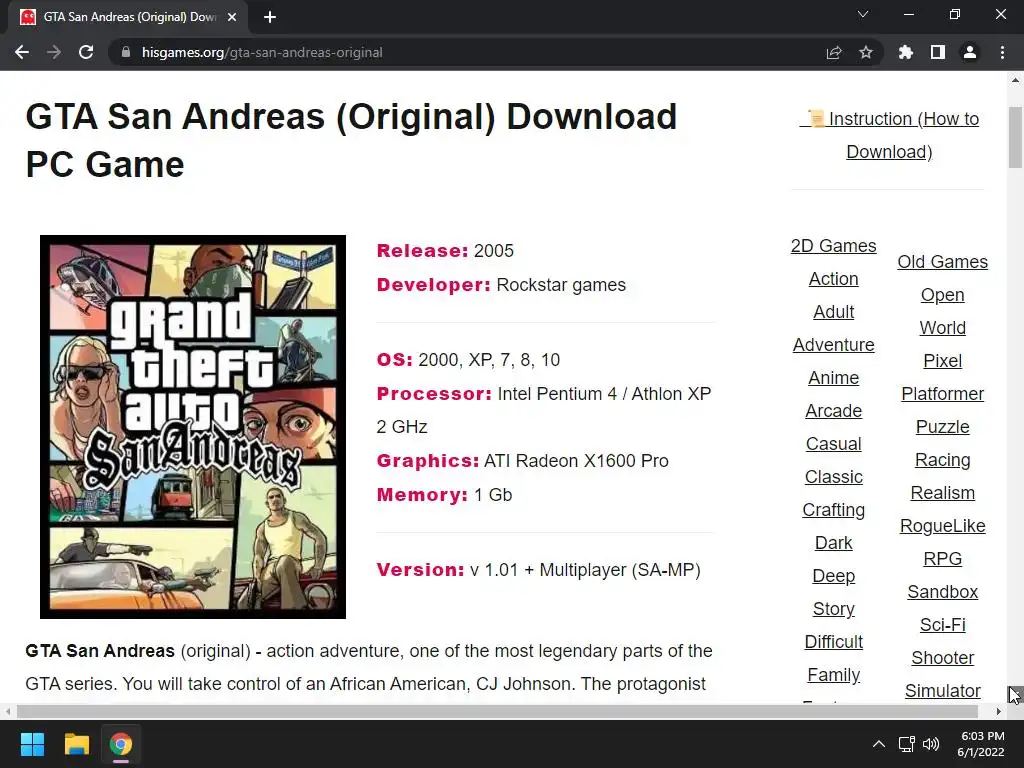Open the Chrome three-dot menu
1024x768 pixels.
pyautogui.click(x=1002, y=52)
